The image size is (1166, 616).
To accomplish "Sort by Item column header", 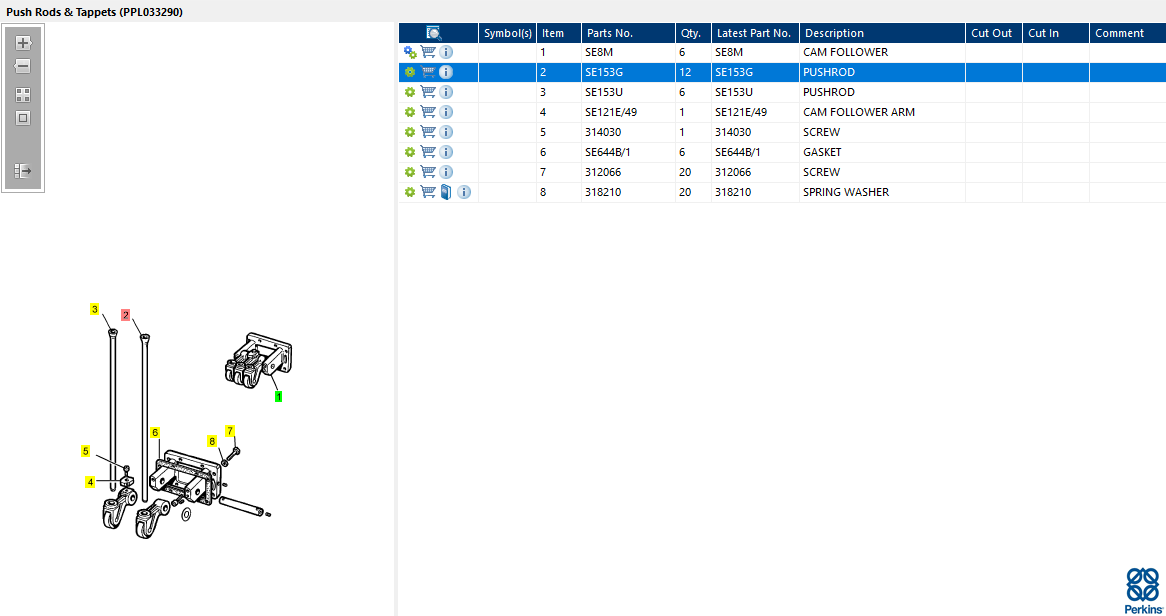I will click(x=558, y=33).
